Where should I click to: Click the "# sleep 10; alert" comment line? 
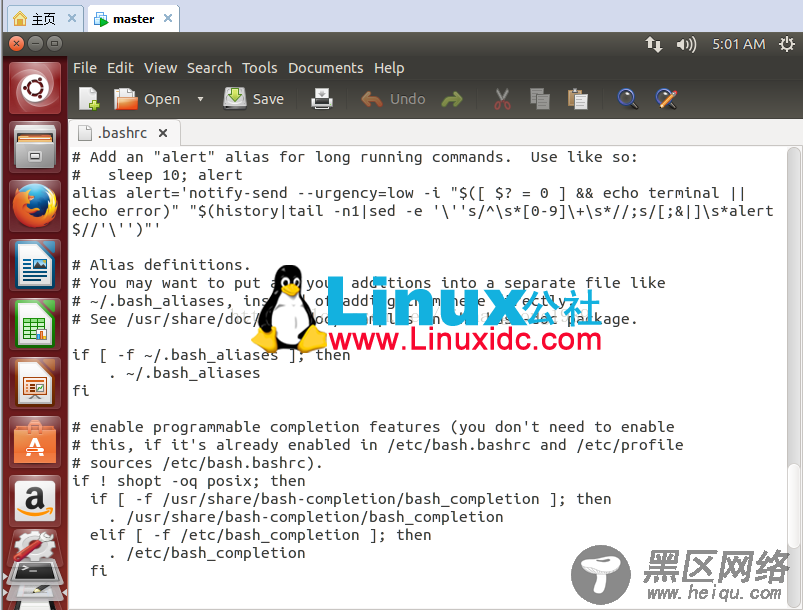click(157, 175)
